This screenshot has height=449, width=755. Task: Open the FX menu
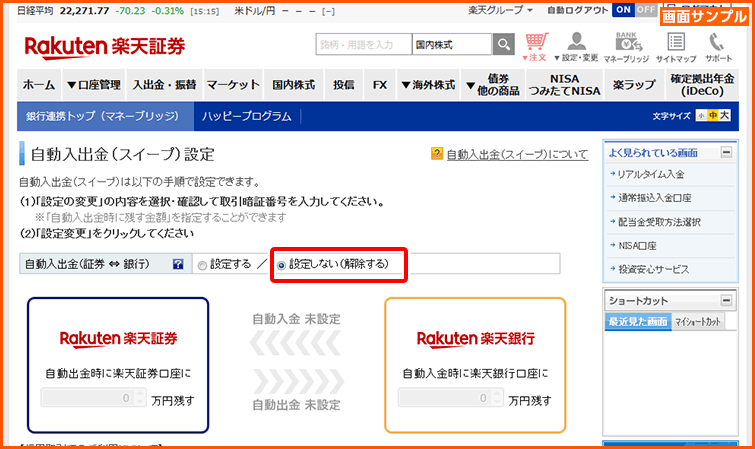click(380, 85)
